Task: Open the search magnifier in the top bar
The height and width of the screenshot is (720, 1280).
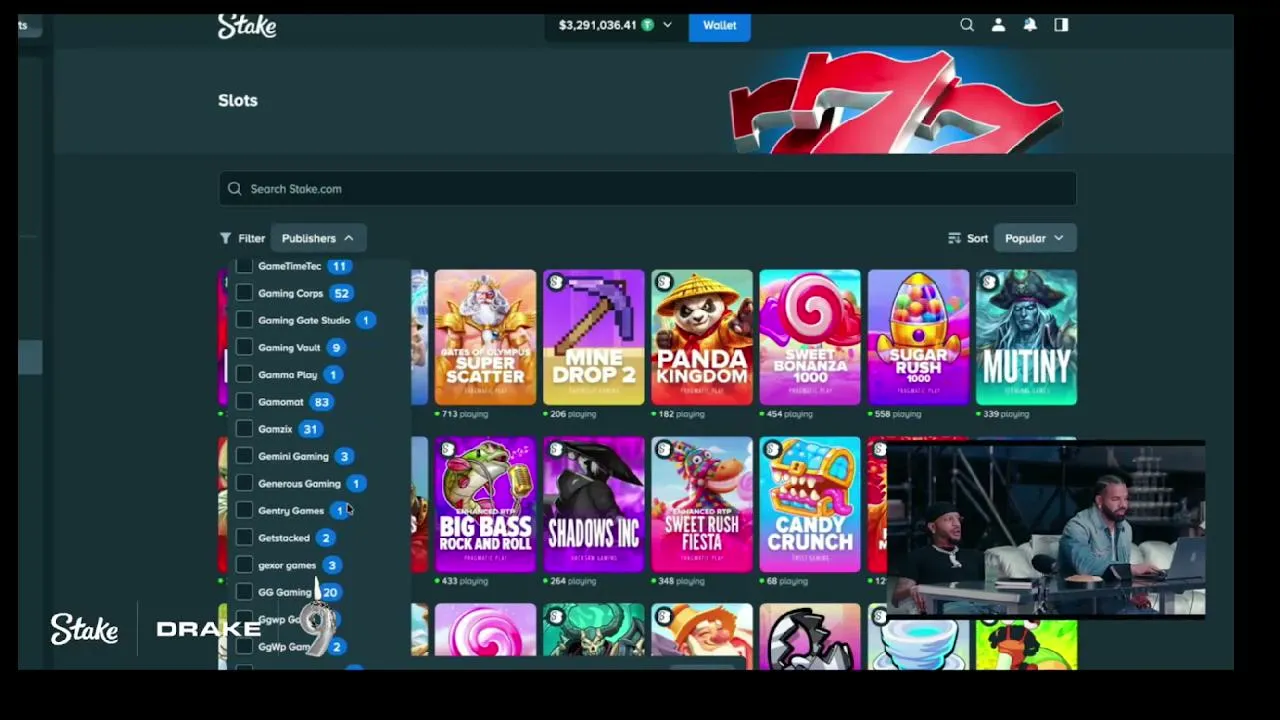Action: [967, 25]
